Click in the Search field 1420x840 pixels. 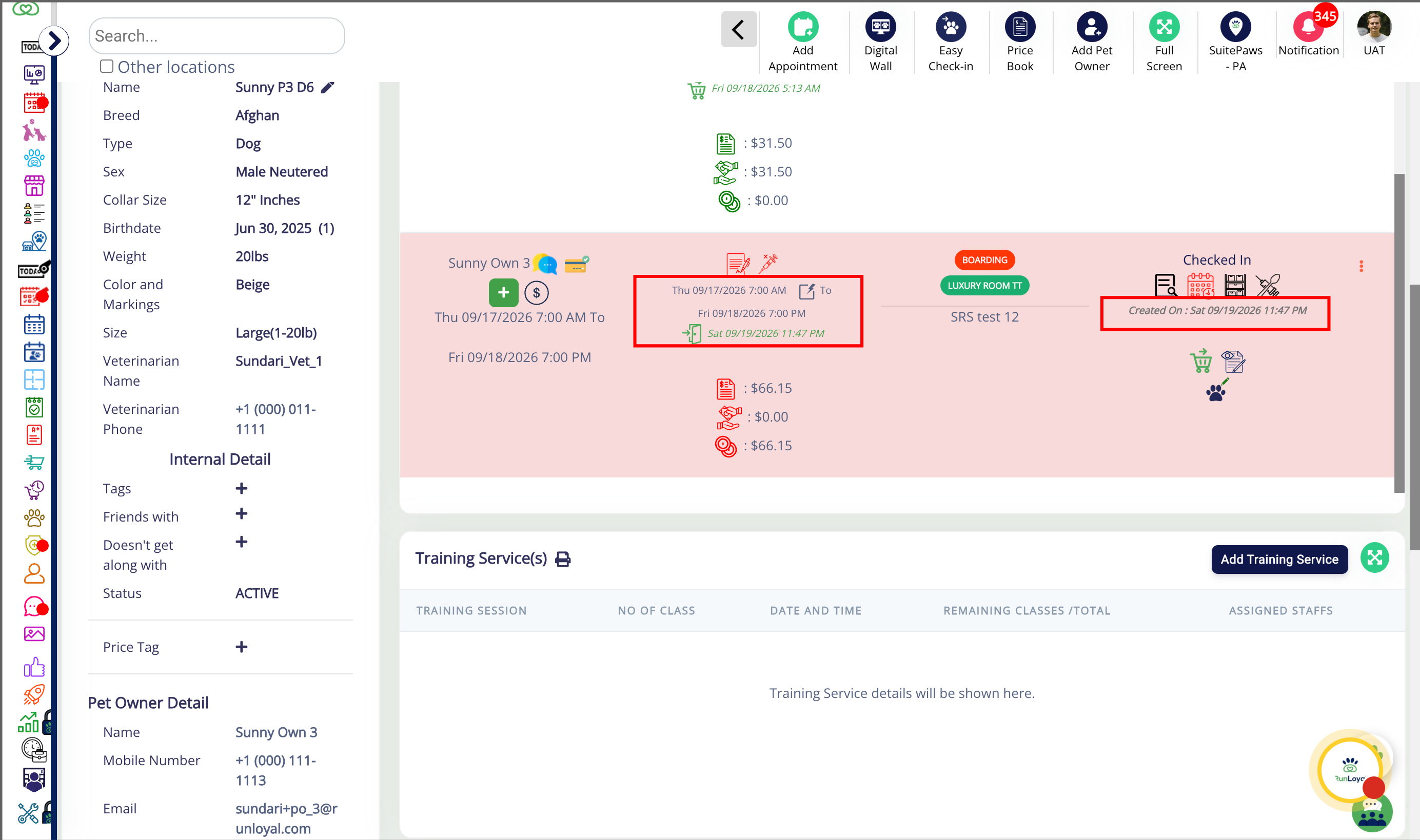pos(217,36)
